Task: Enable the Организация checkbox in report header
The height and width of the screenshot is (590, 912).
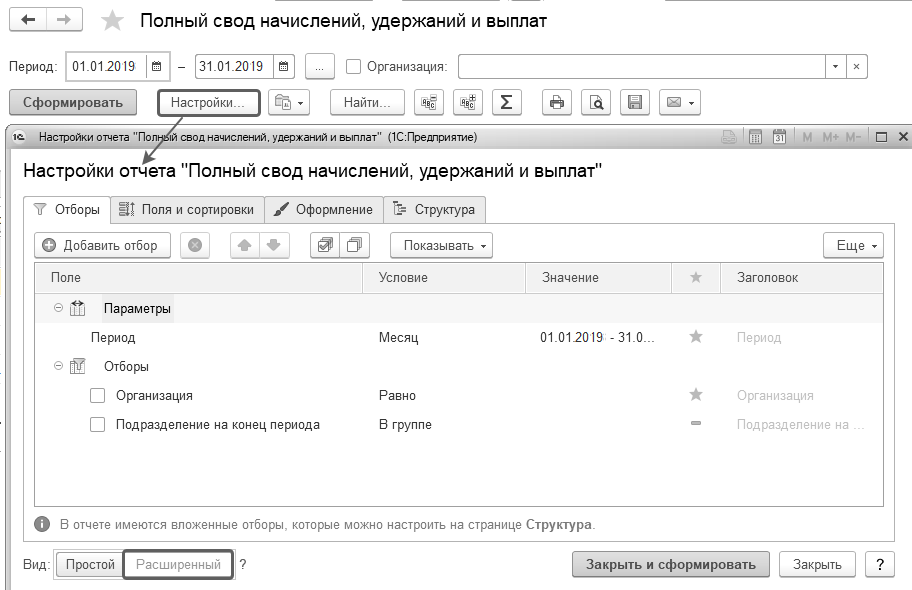Action: tap(353, 66)
